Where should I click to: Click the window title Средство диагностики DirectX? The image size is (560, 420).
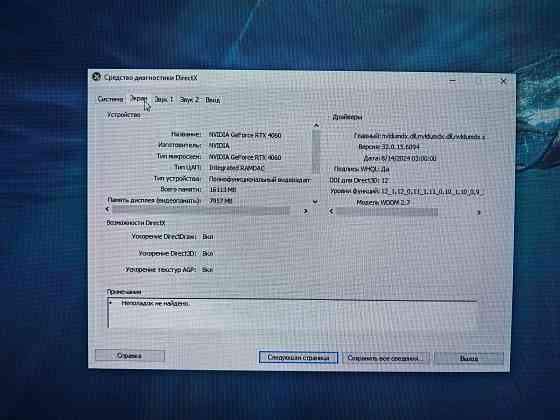pyautogui.click(x=150, y=78)
